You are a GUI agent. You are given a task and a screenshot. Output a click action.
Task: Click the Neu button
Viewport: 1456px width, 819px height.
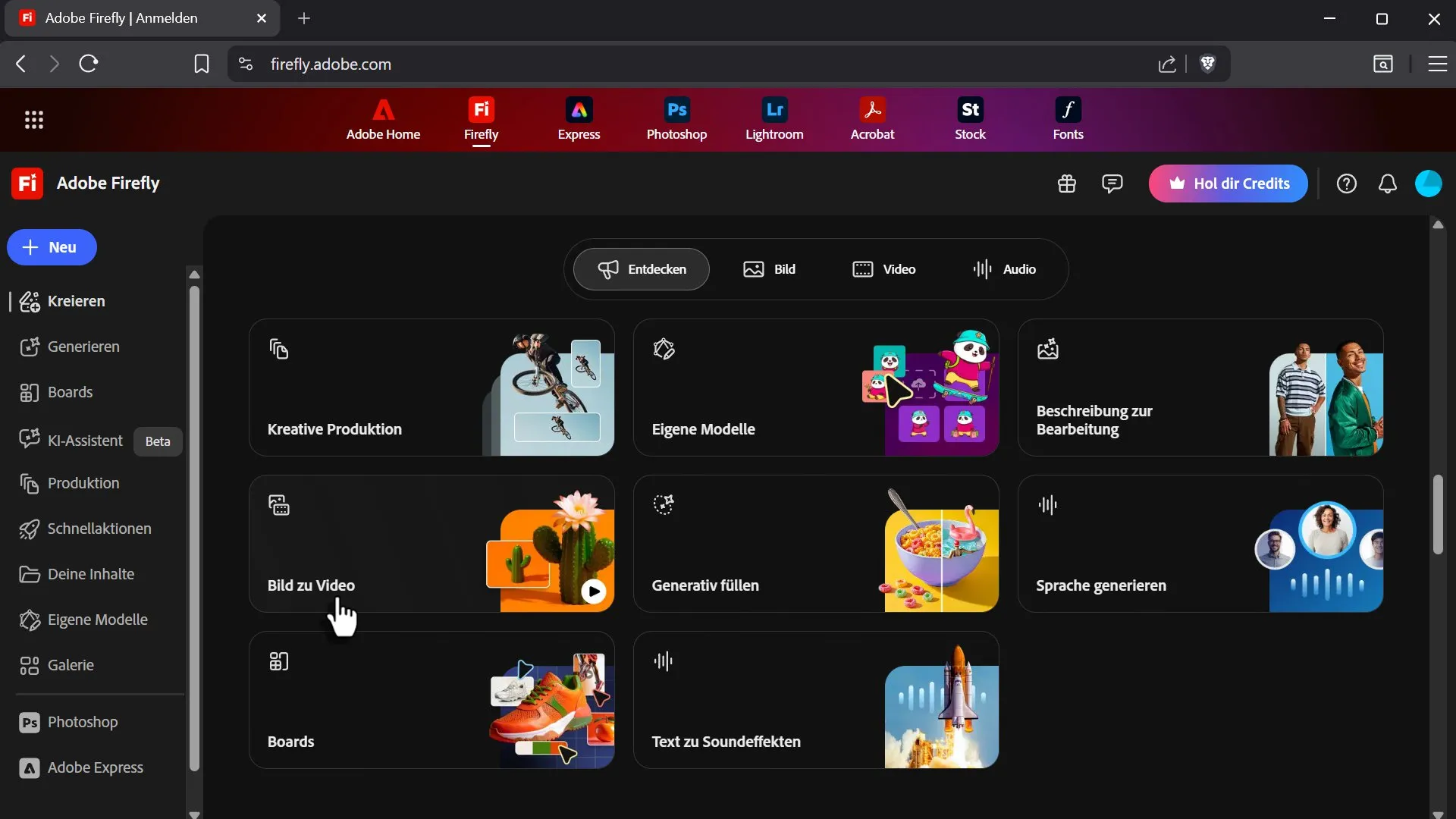point(52,247)
